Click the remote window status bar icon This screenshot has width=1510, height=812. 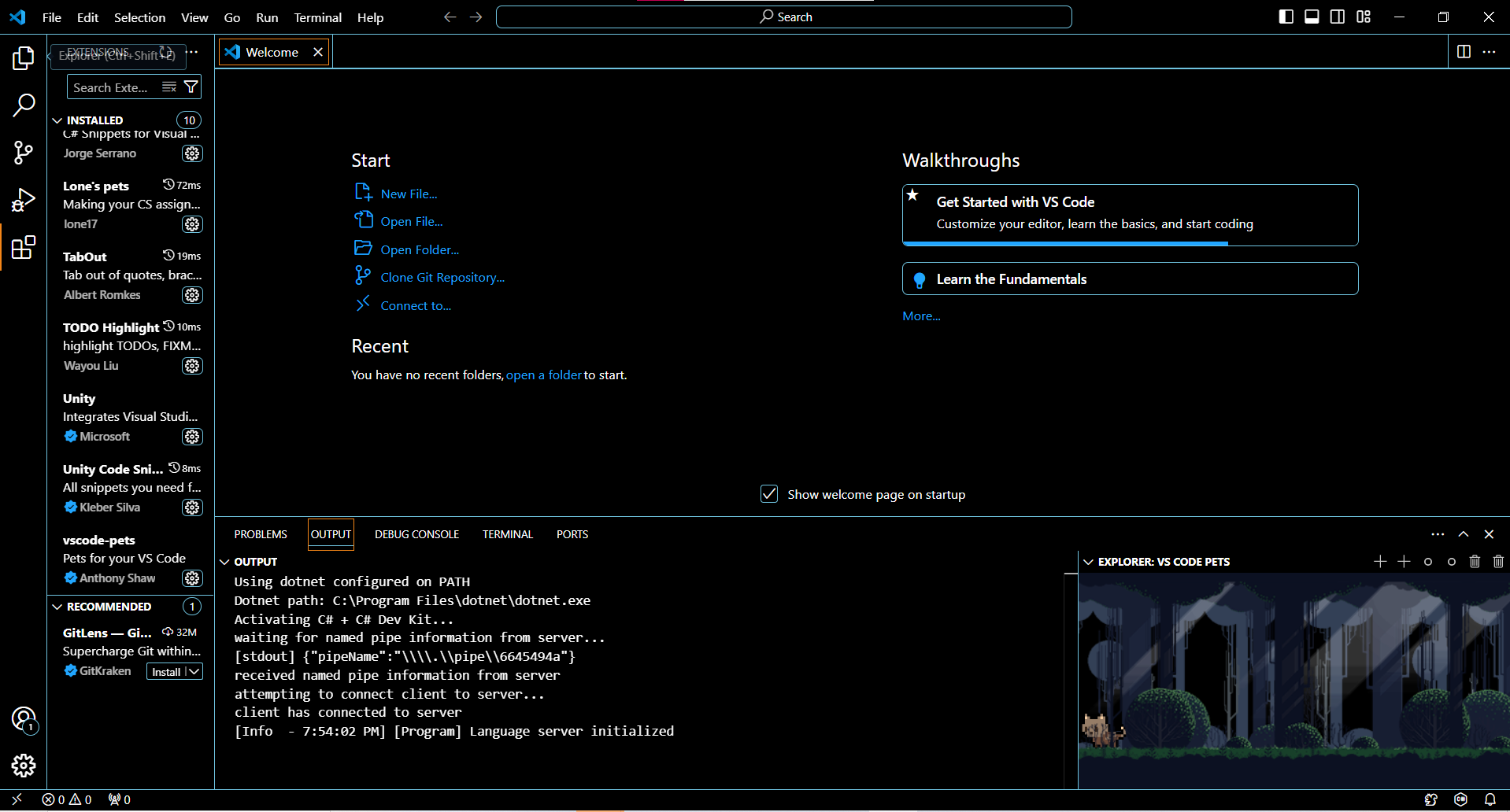coord(17,799)
